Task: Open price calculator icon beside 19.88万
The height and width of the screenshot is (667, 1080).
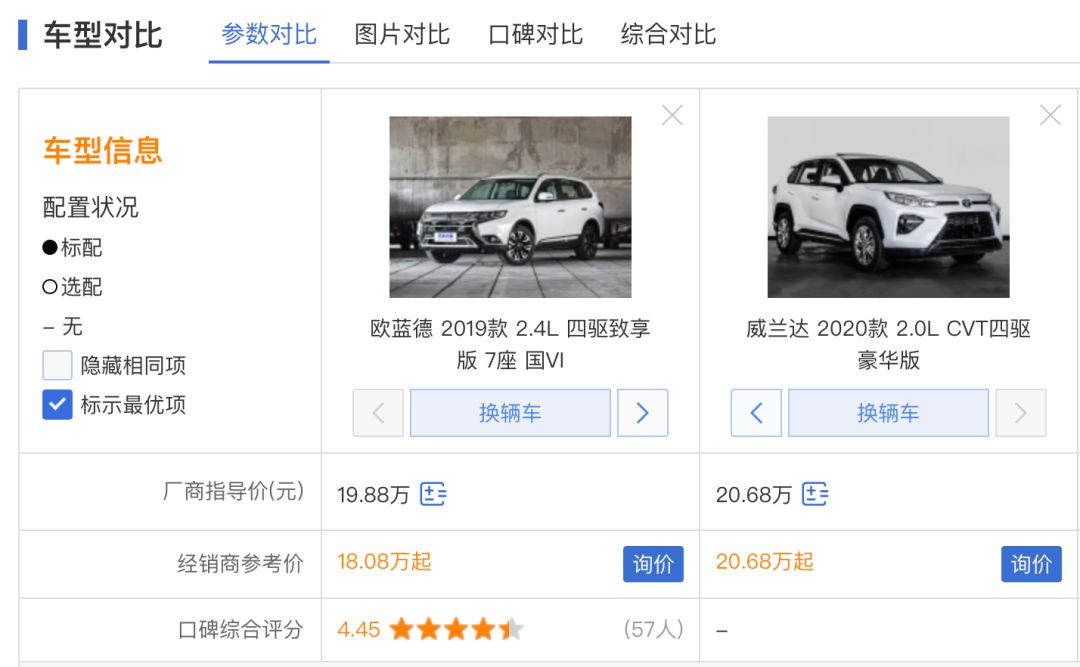Action: (433, 494)
